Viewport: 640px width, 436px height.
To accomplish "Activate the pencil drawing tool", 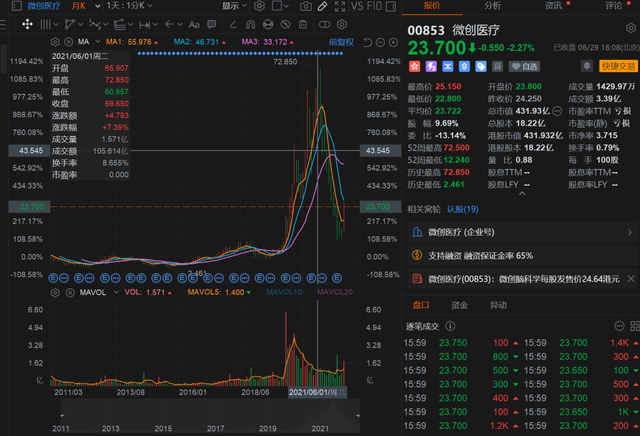I will 322,6.
